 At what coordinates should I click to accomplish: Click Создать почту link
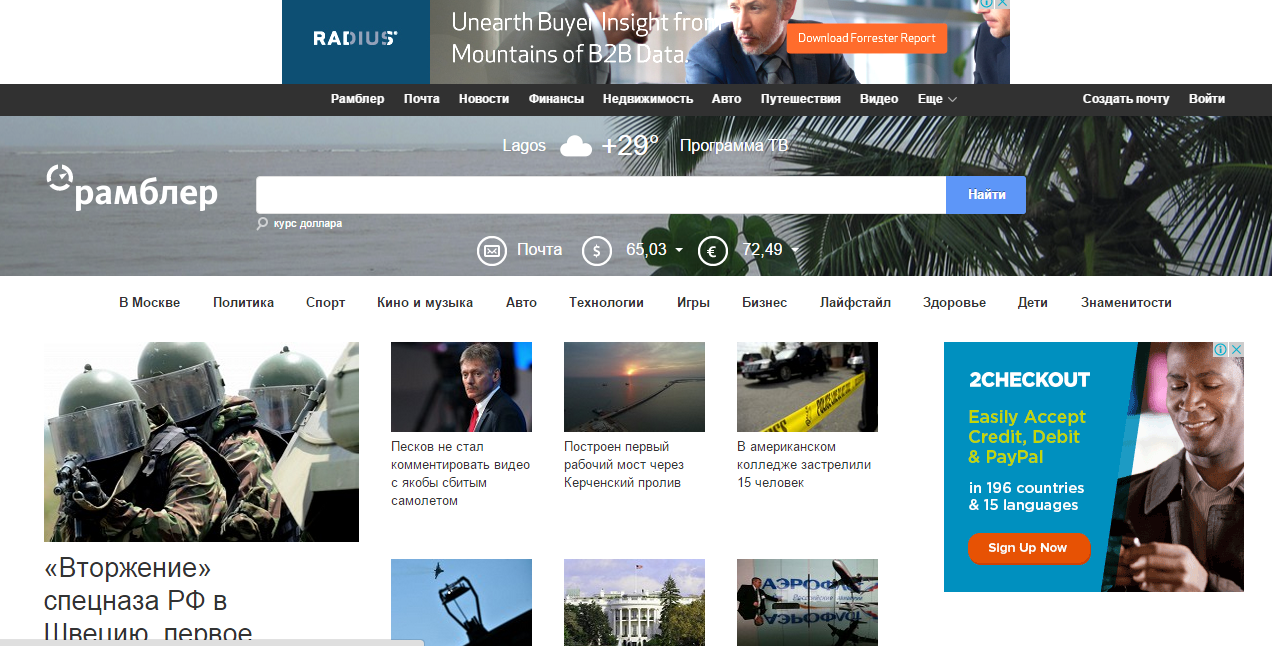coord(1125,99)
